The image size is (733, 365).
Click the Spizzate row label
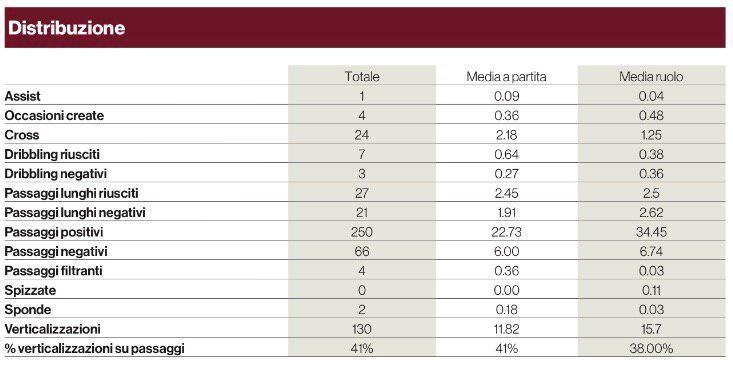tap(30, 290)
